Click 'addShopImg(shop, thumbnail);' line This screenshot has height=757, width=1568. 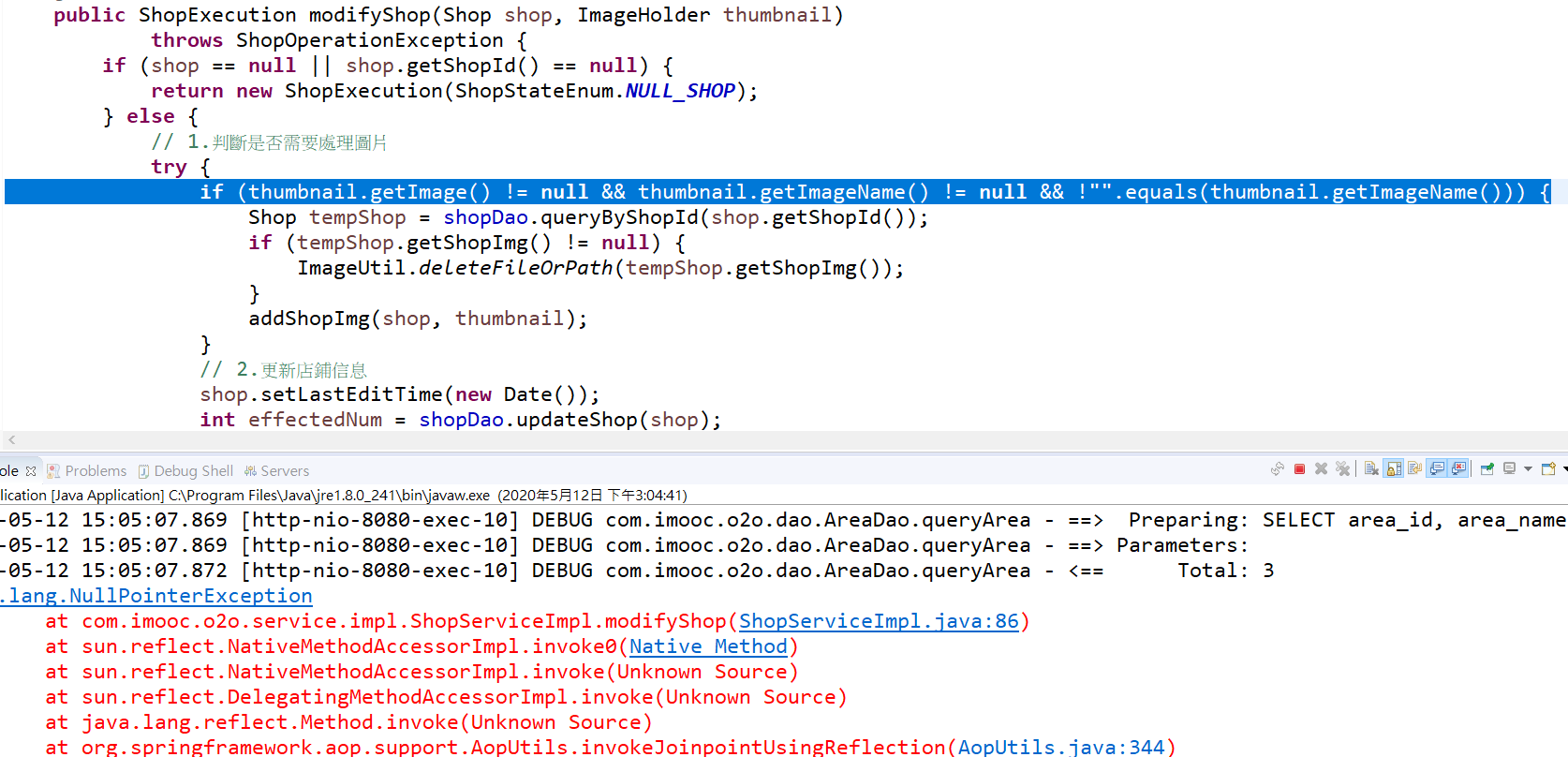[x=418, y=319]
